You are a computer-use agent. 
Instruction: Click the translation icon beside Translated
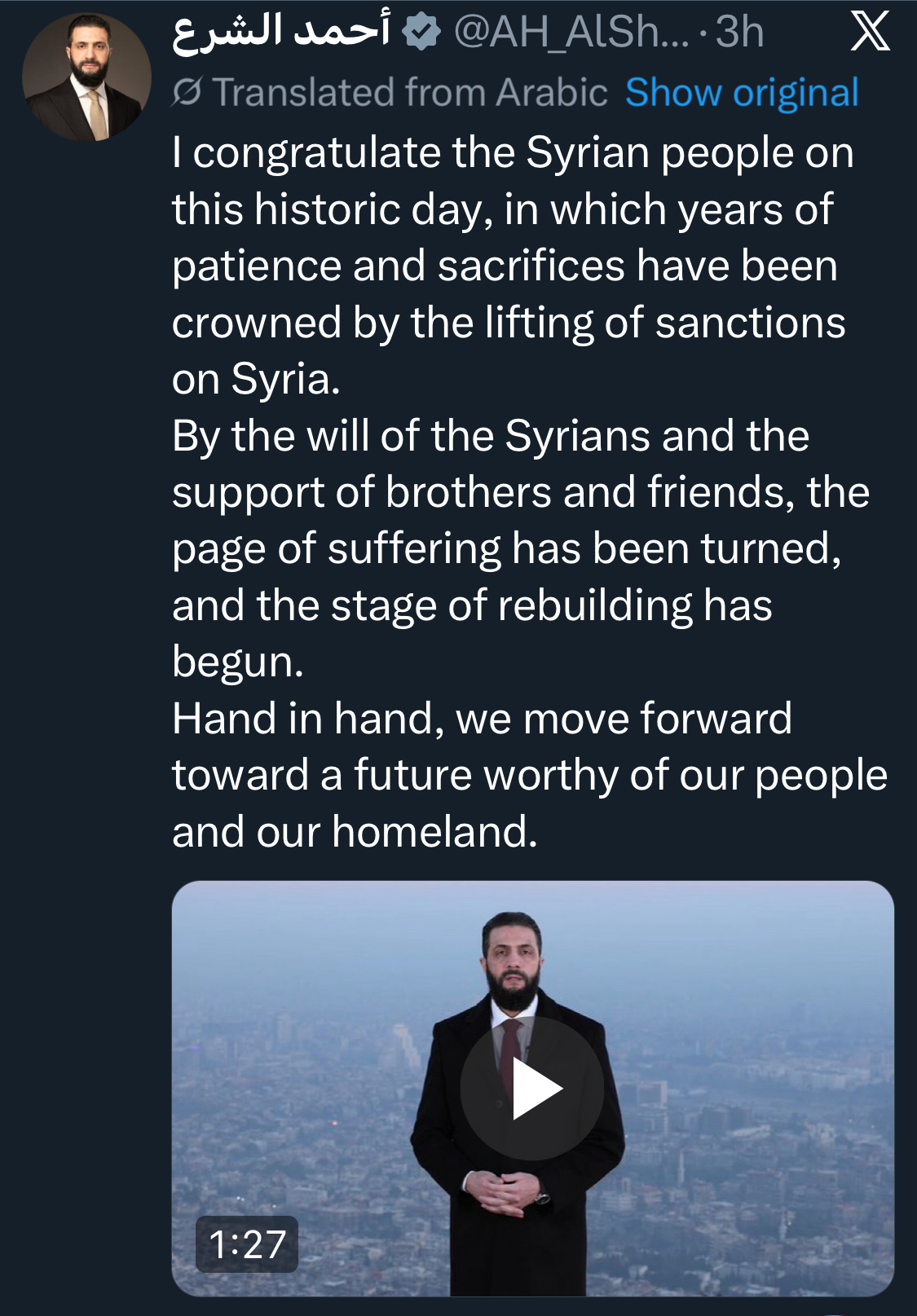(187, 93)
